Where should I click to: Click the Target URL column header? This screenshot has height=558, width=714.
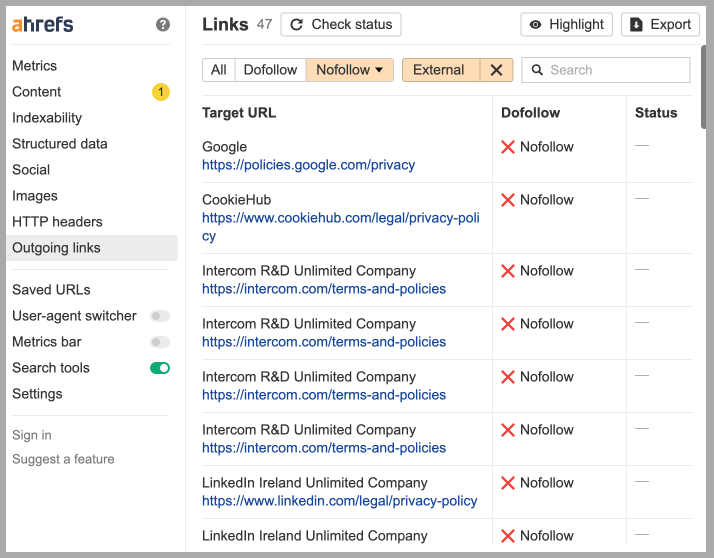pos(239,113)
